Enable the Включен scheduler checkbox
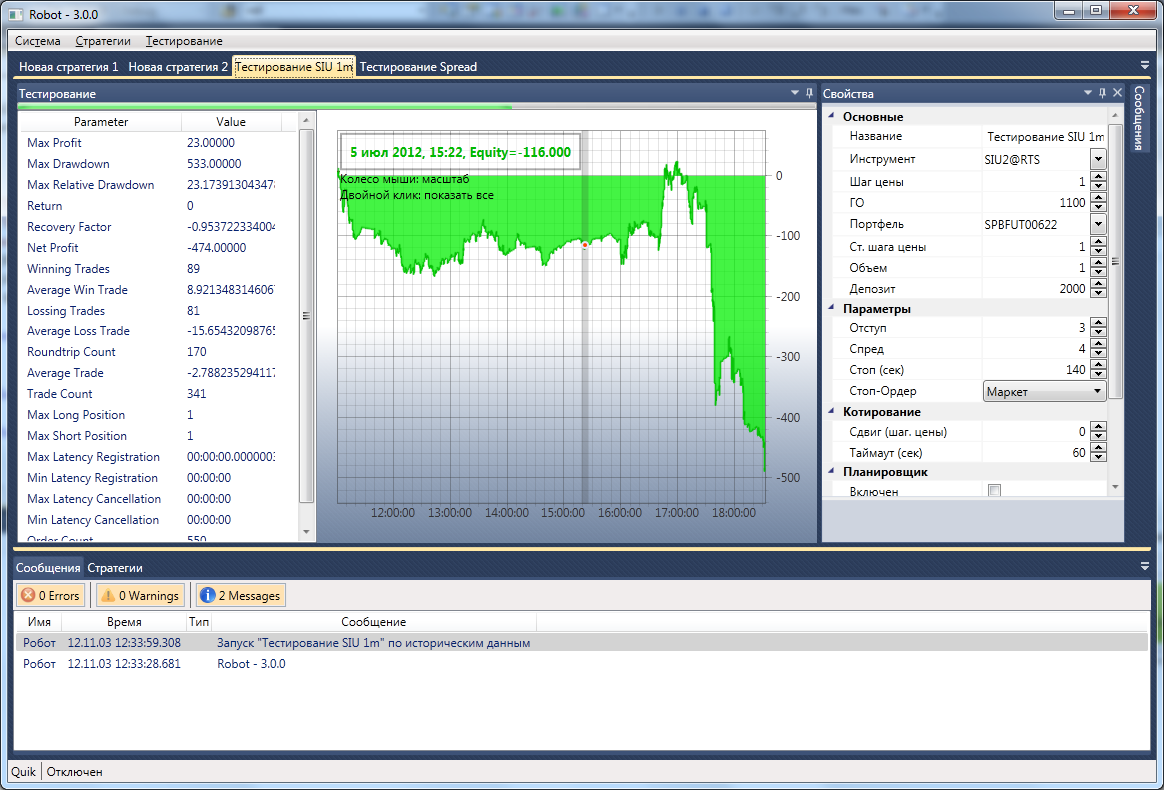 click(994, 491)
